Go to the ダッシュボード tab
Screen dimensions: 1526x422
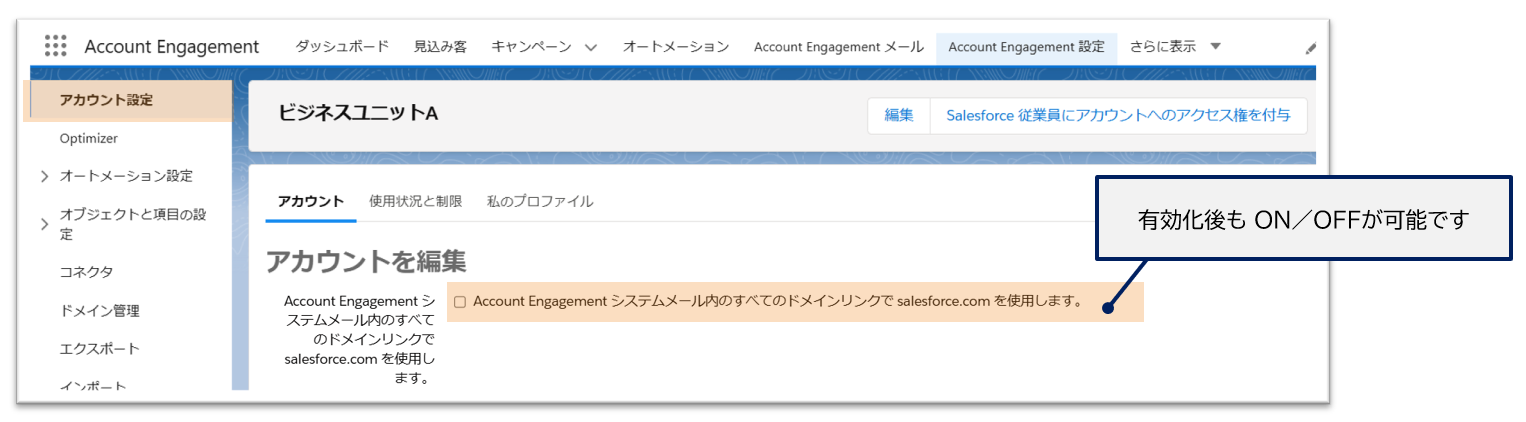[x=343, y=46]
